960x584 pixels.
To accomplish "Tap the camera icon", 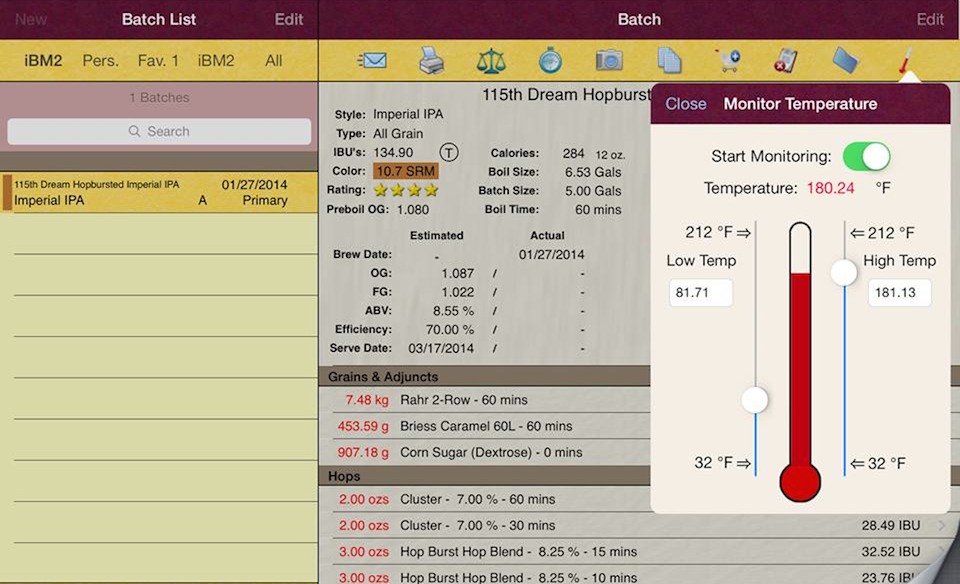I will tap(609, 61).
